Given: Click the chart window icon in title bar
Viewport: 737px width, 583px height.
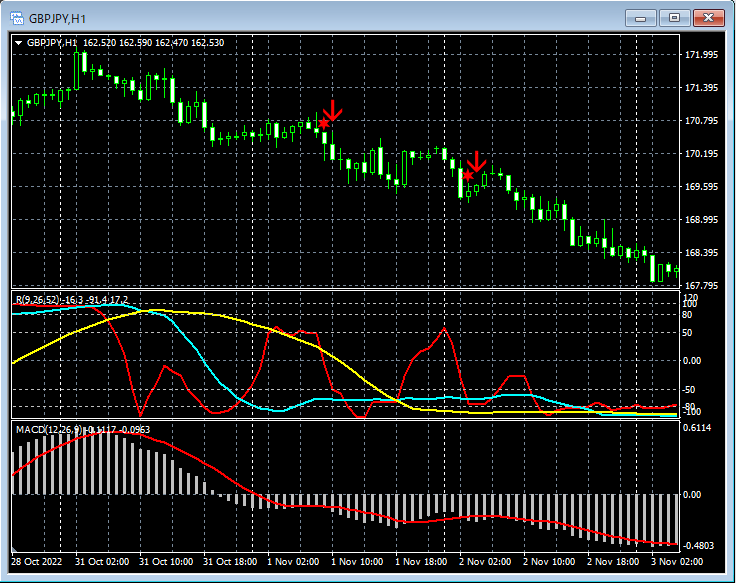Looking at the screenshot, I should coord(17,18).
